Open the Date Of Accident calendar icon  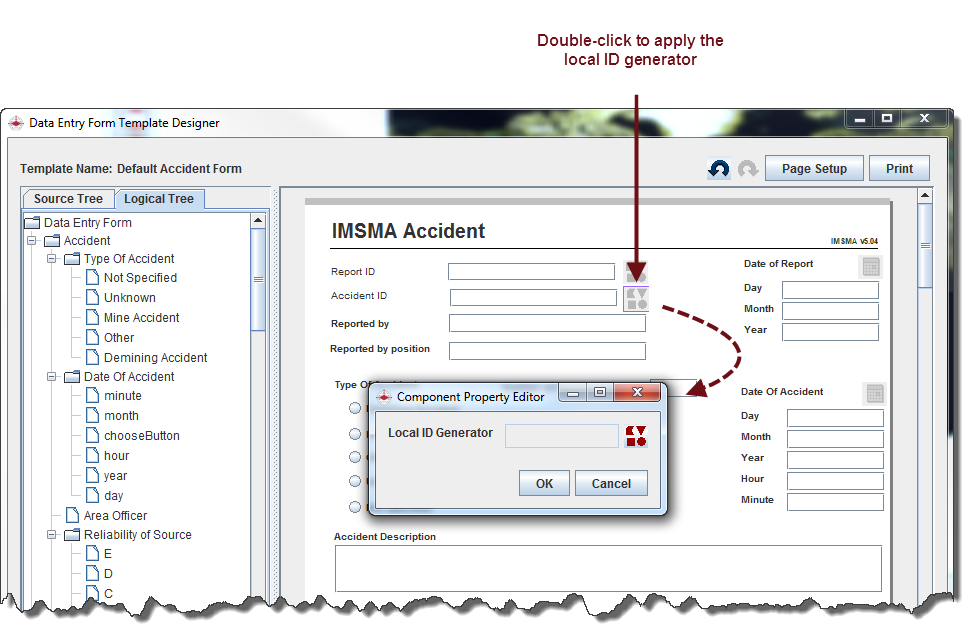(x=874, y=394)
